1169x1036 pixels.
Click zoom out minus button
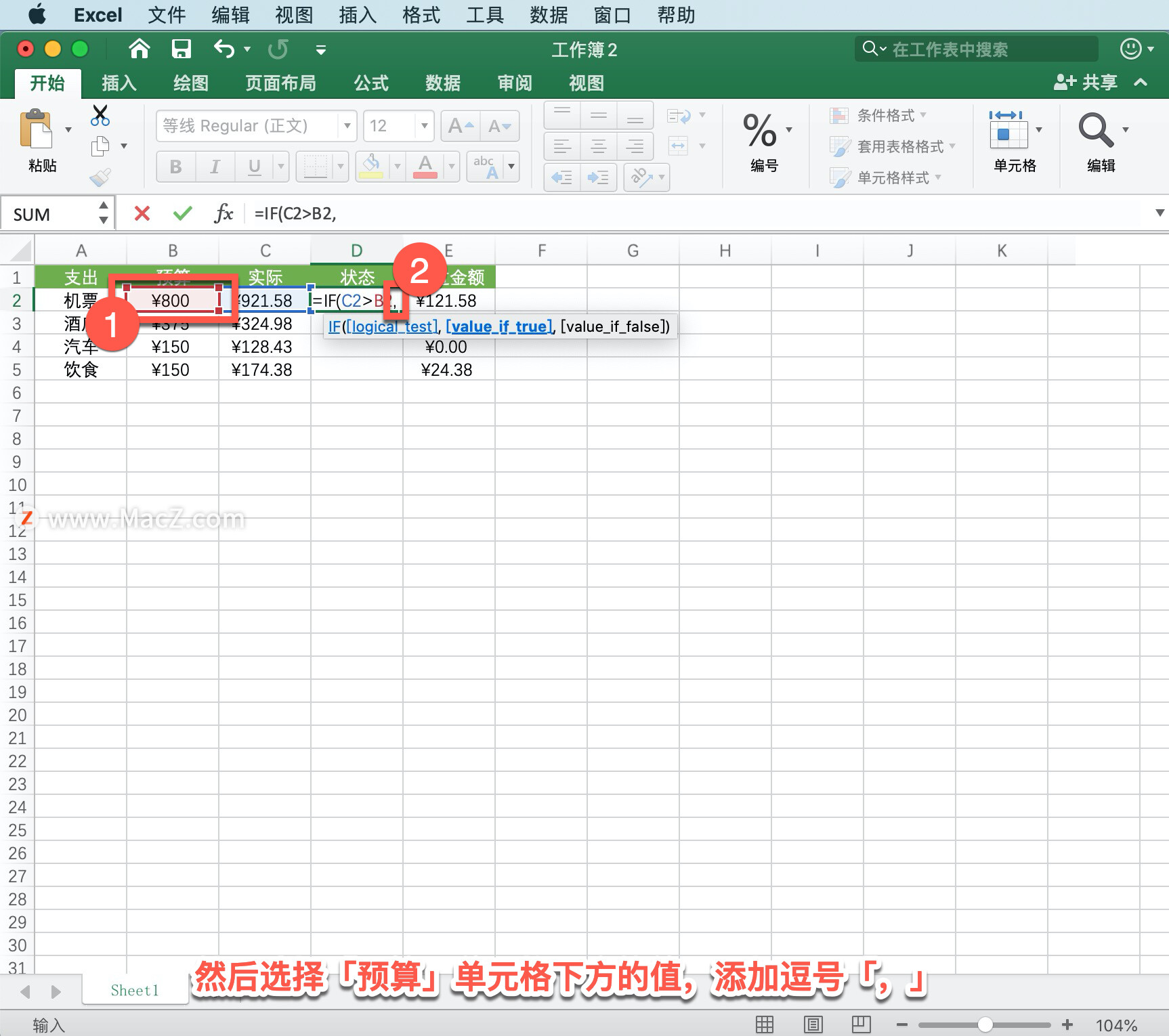[901, 1024]
